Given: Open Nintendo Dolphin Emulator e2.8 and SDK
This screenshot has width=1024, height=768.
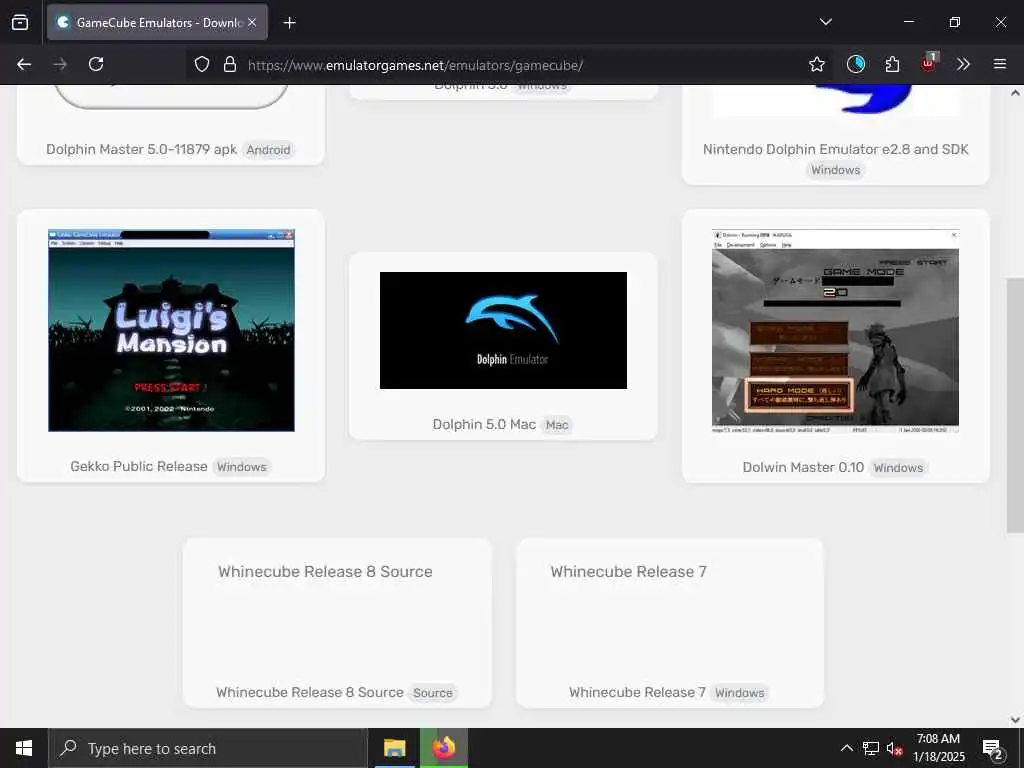Looking at the screenshot, I should (835, 149).
